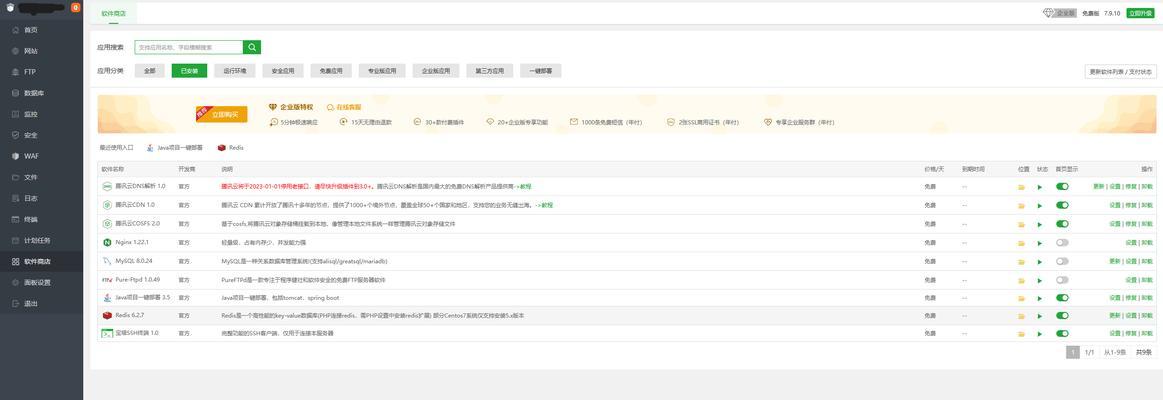This screenshot has width=1163, height=400.
Task: Click the Nginx logo icon in the list
Action: pos(107,243)
